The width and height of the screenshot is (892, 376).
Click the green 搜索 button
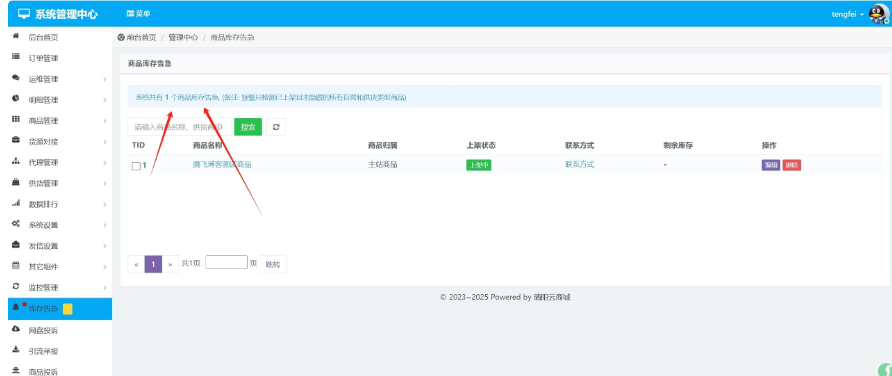click(x=248, y=127)
